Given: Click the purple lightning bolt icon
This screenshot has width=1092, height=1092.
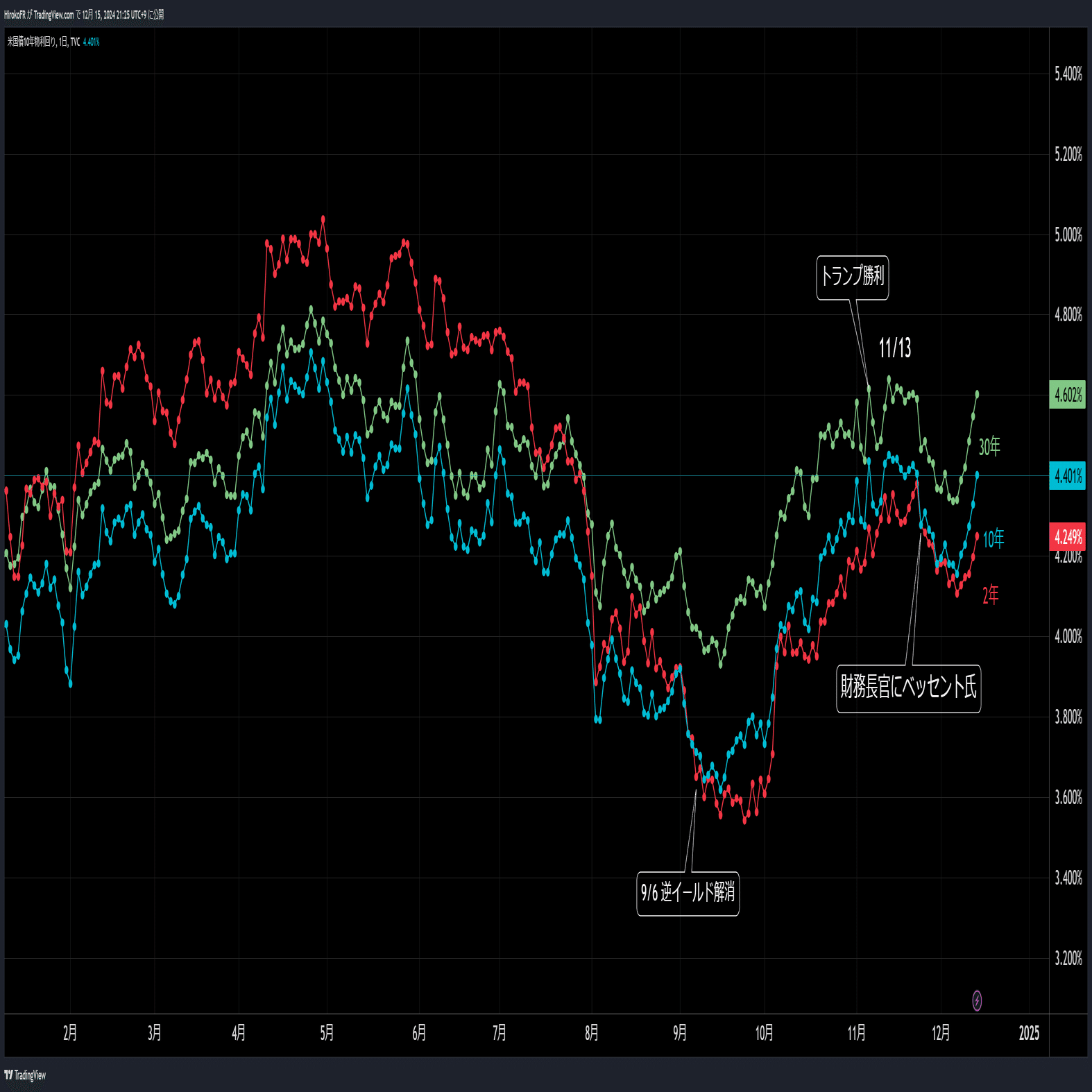Looking at the screenshot, I should tap(977, 1000).
